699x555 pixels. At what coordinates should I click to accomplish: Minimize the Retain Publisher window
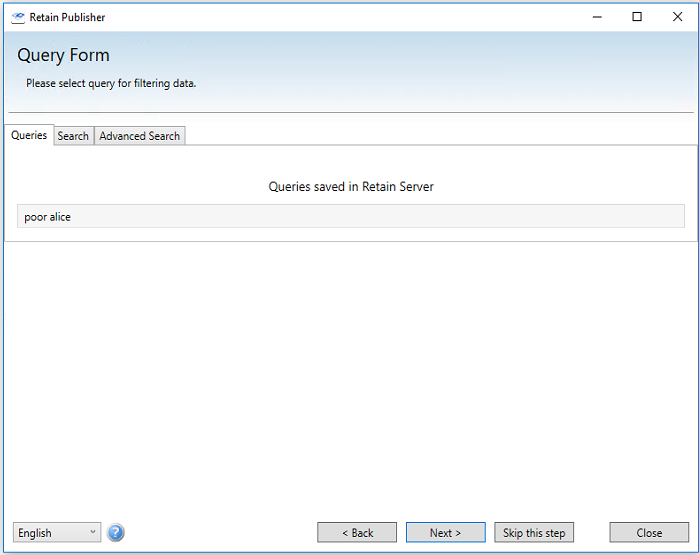tap(597, 17)
